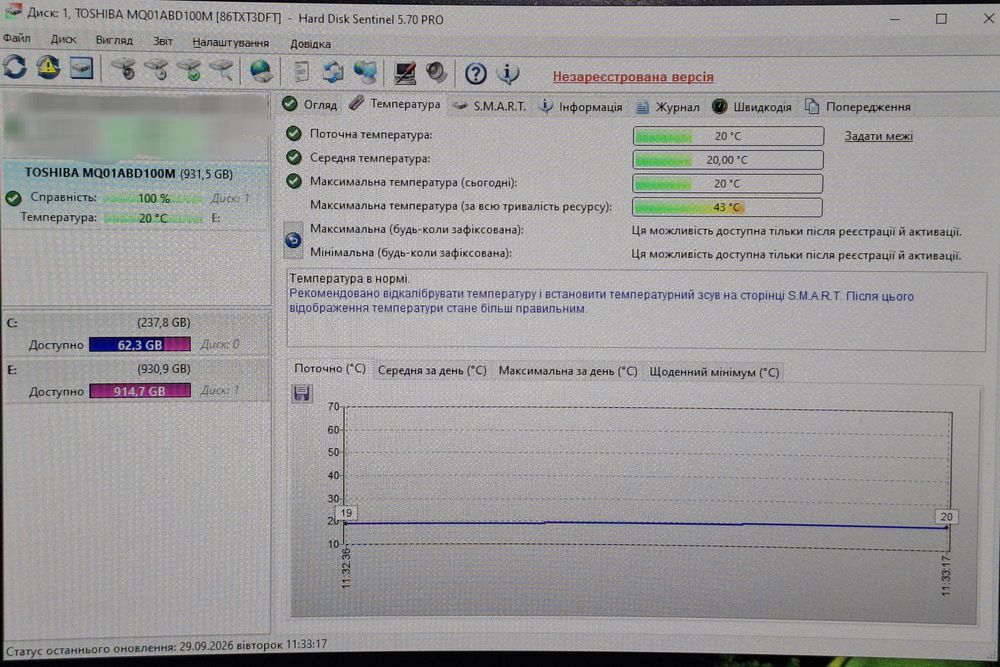This screenshot has height=667, width=1000.
Task: Click the chart's 20 end value label
Action: pos(946,517)
